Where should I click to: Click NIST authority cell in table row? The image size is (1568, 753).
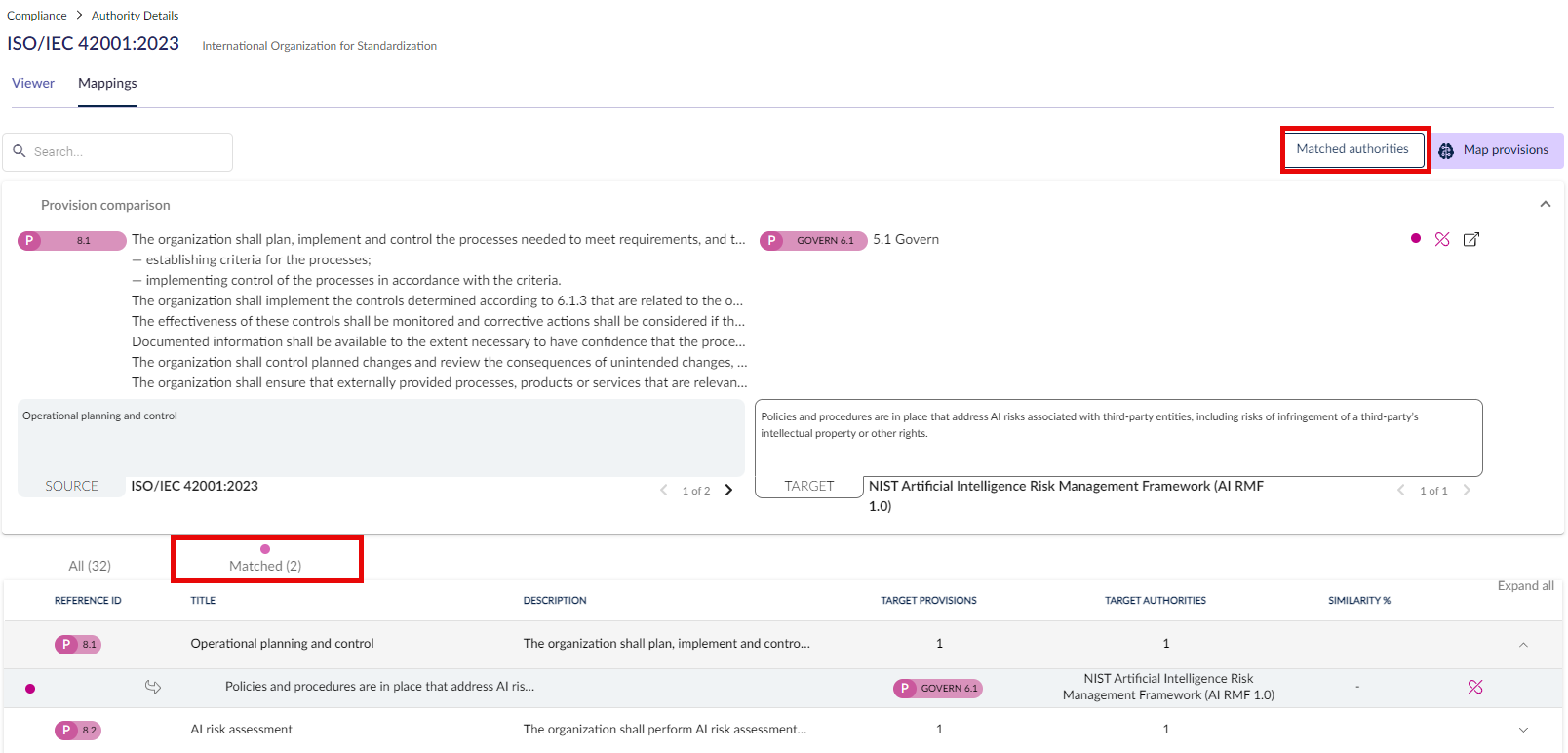pos(1168,687)
